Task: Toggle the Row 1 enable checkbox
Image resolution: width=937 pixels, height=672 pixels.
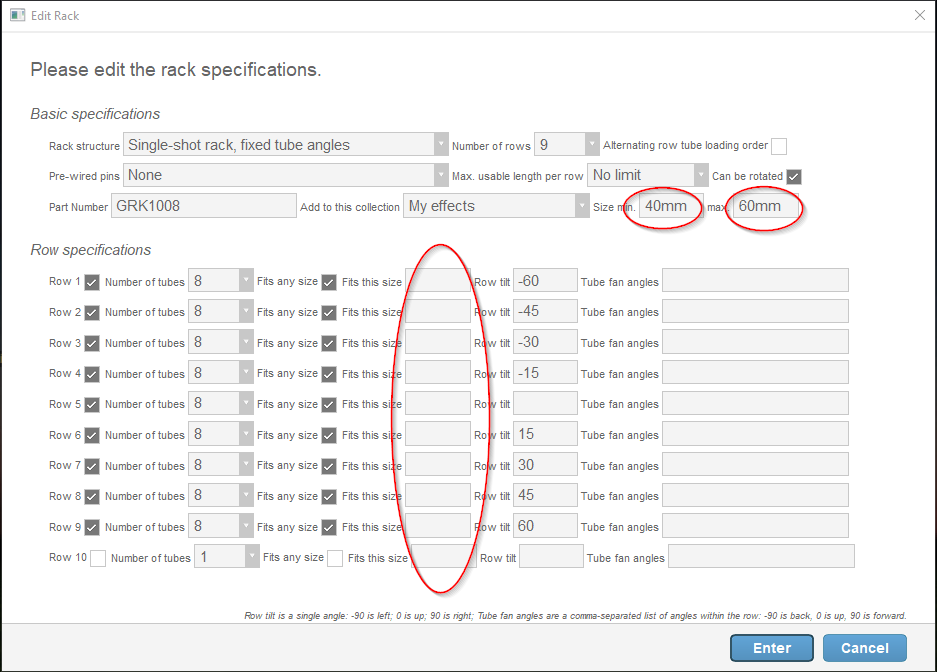Action: 92,282
